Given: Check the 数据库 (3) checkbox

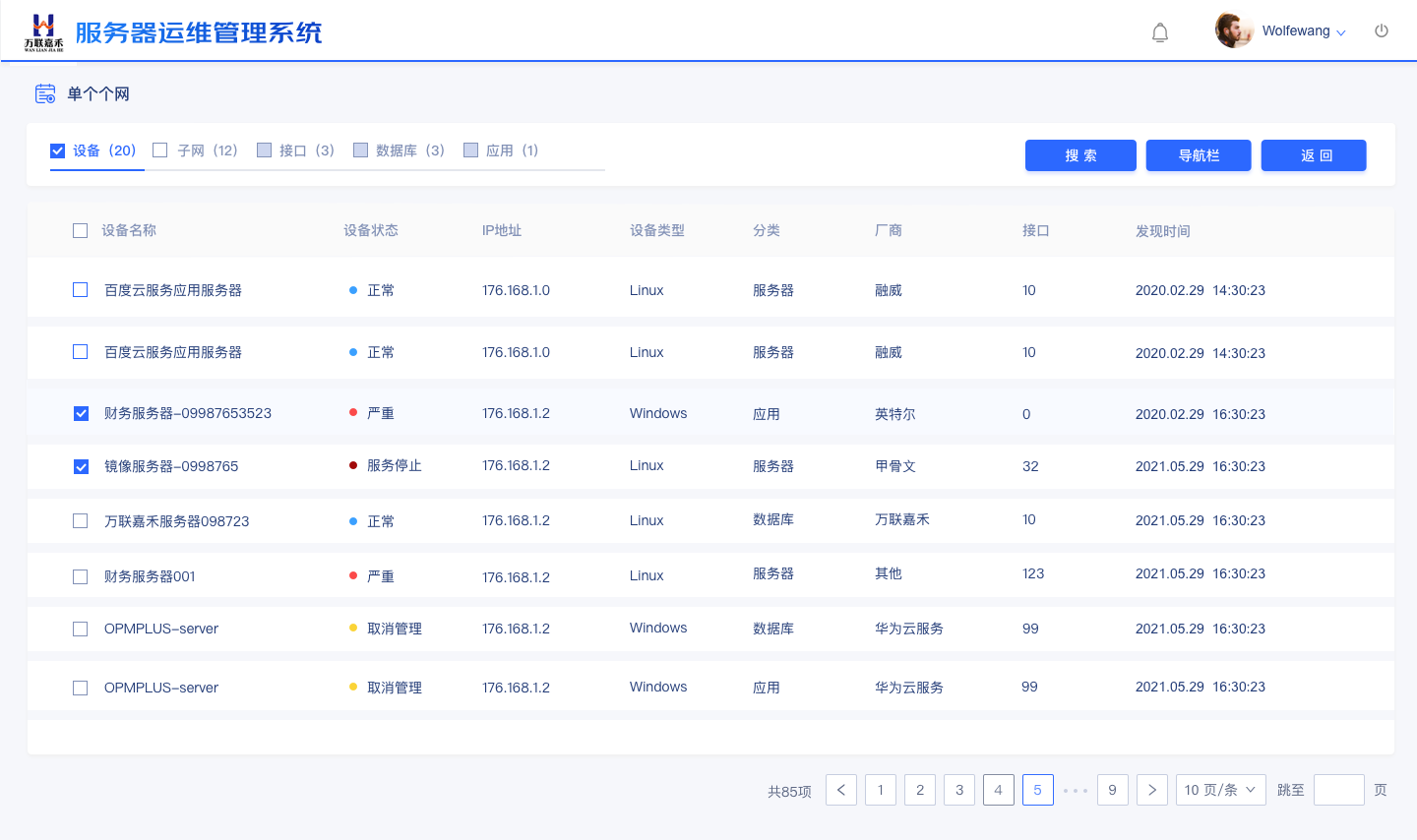Looking at the screenshot, I should point(360,150).
